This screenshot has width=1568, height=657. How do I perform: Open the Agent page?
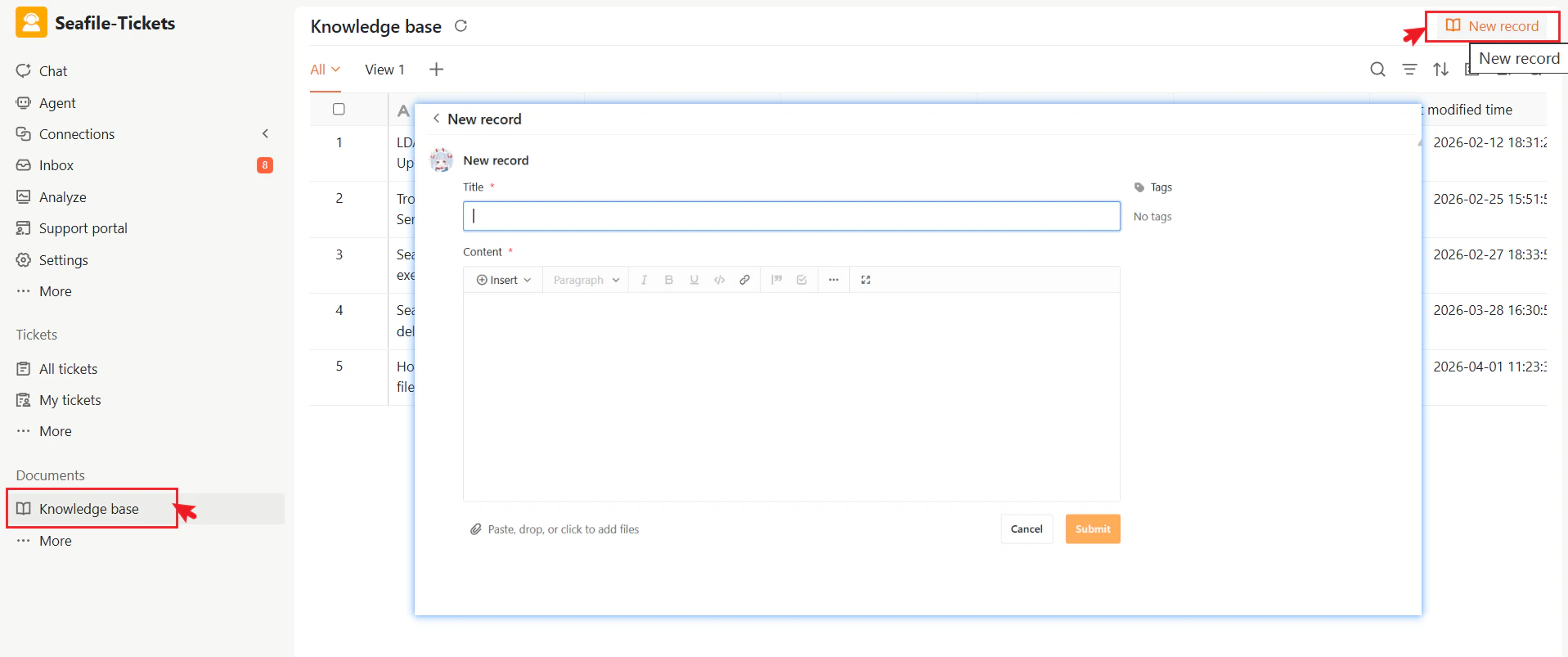pyautogui.click(x=57, y=103)
